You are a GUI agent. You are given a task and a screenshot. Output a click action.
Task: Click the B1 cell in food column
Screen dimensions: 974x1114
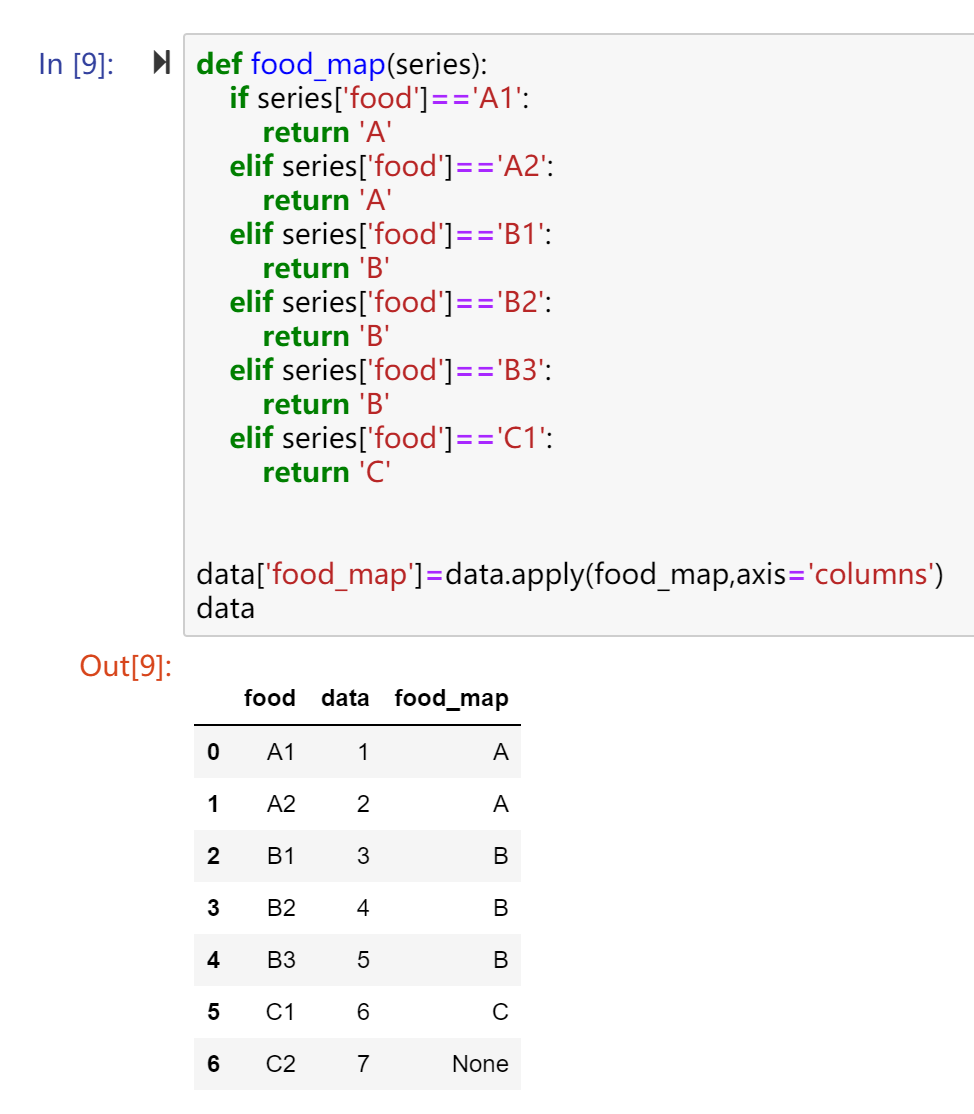coord(281,855)
